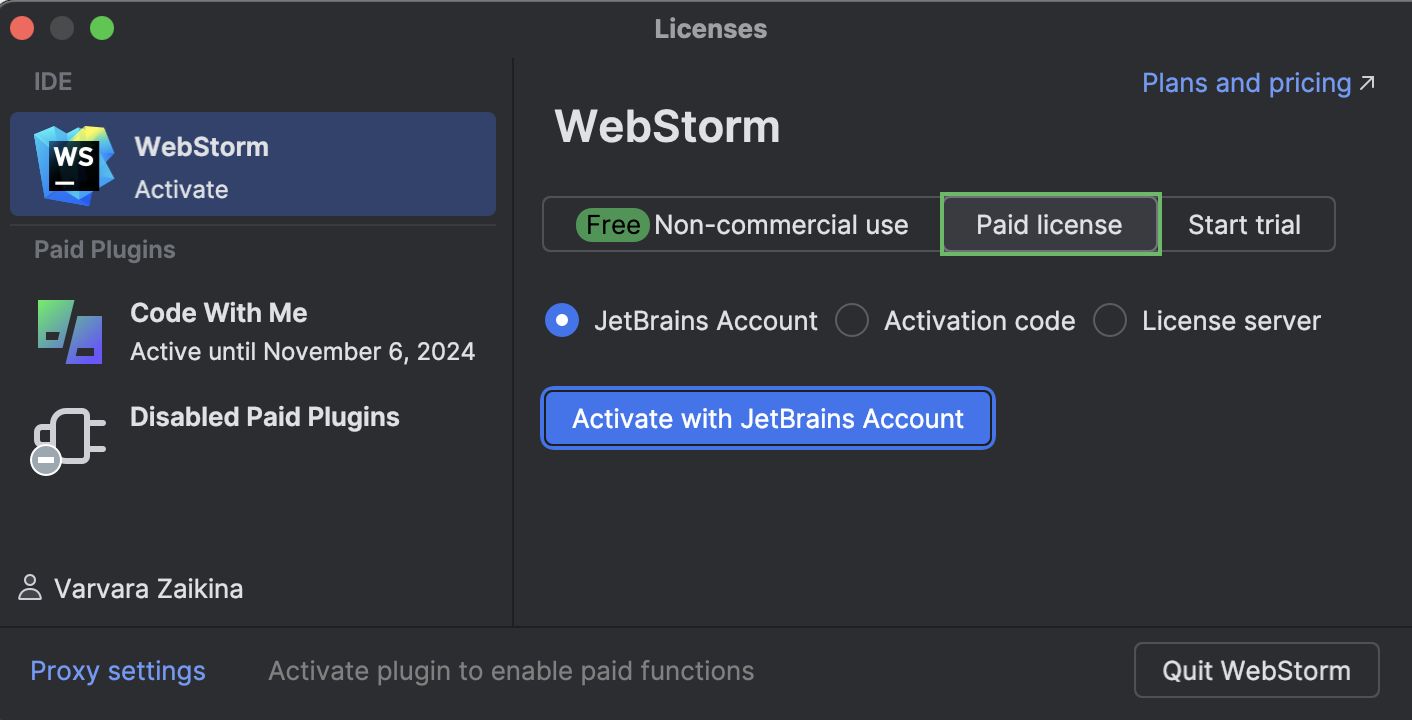
Task: Switch to the Paid license tab
Action: pos(1050,224)
